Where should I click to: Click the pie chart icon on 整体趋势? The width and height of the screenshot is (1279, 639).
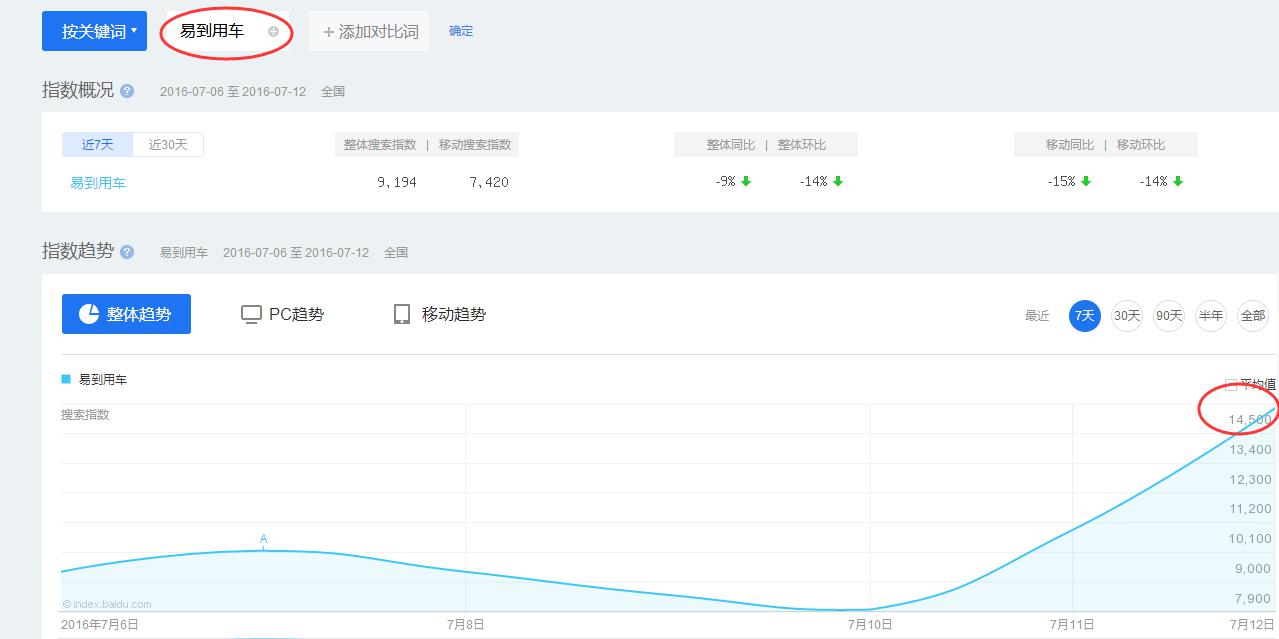pos(89,314)
